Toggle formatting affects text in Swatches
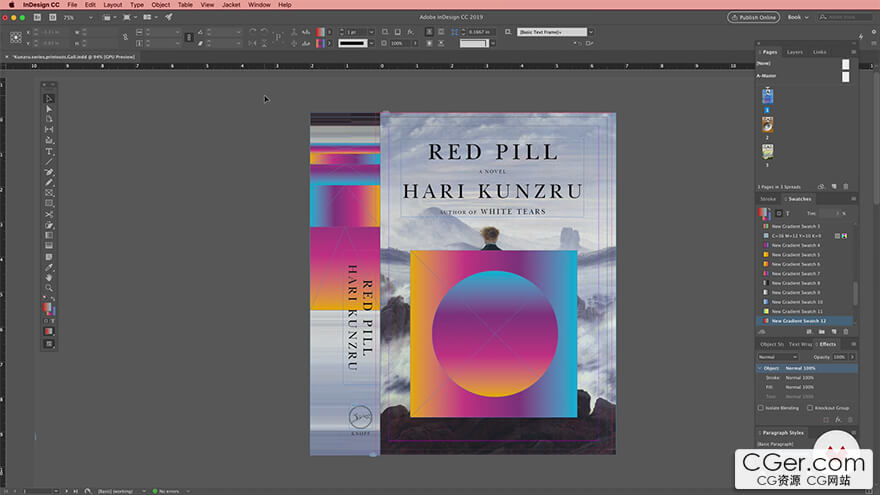Image resolution: width=880 pixels, height=495 pixels. (x=787, y=213)
